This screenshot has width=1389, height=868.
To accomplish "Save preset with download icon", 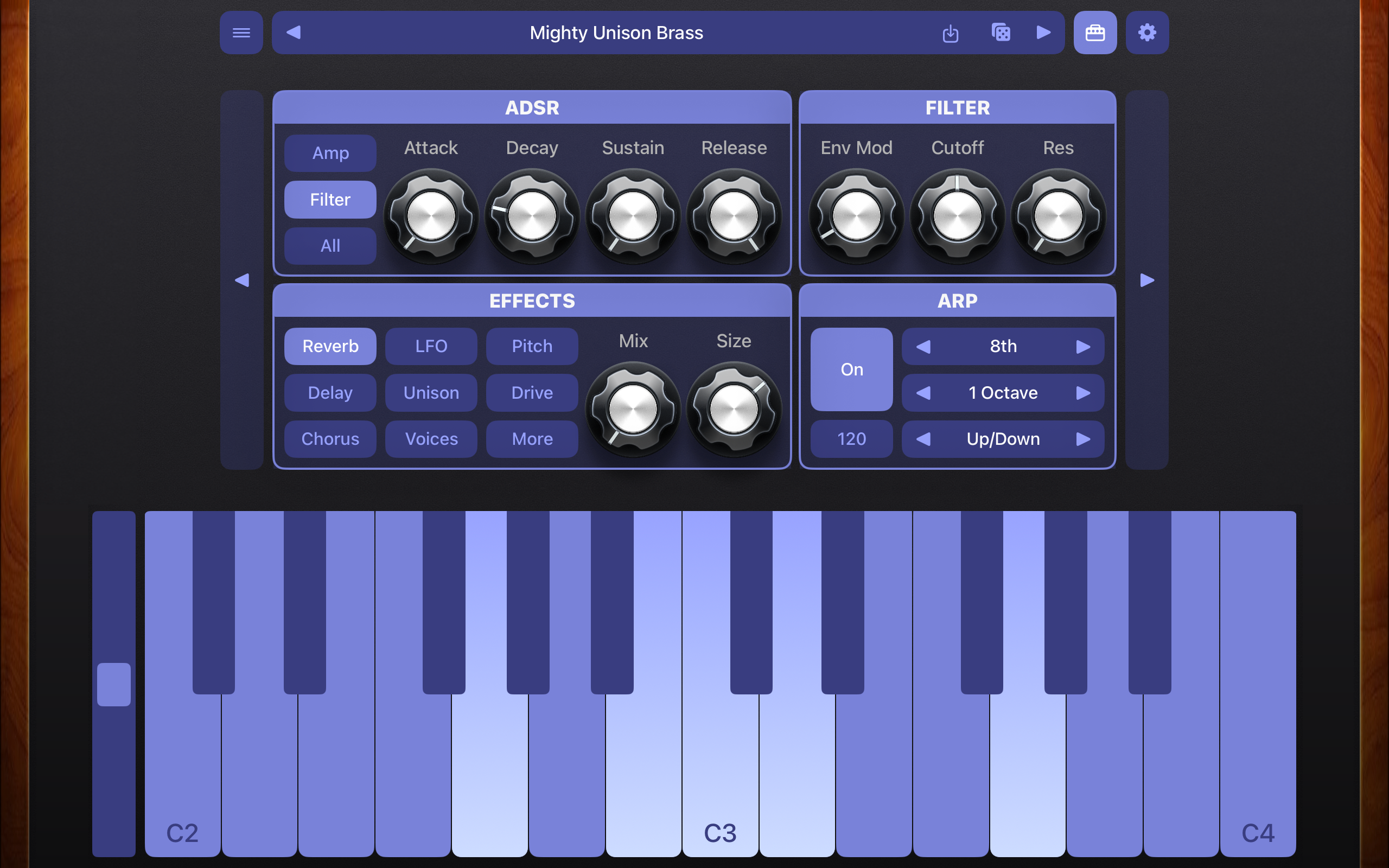I will pyautogui.click(x=951, y=33).
